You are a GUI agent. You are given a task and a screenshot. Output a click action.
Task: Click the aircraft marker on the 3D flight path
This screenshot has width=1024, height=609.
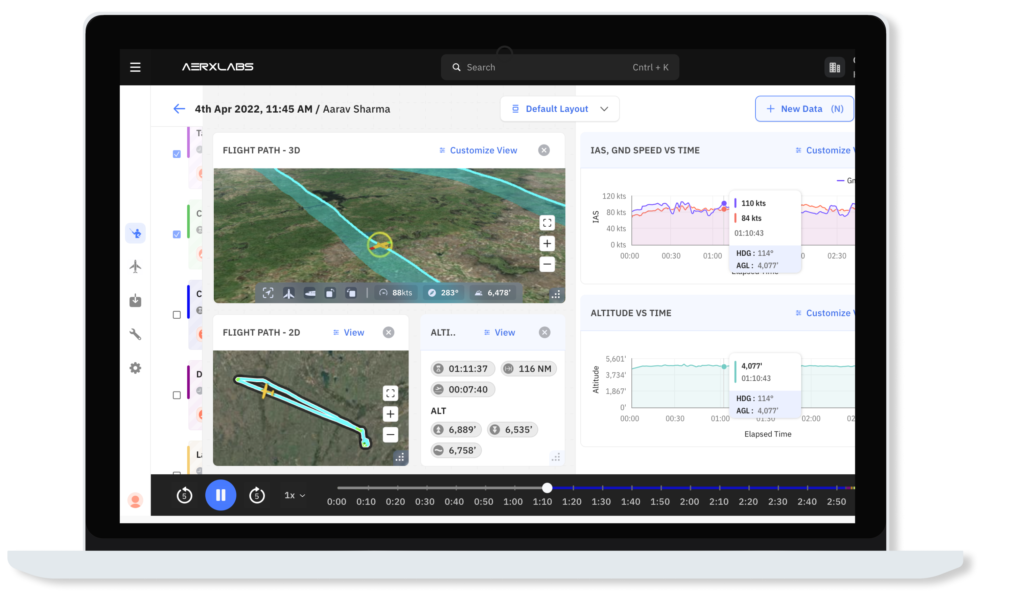(x=379, y=245)
